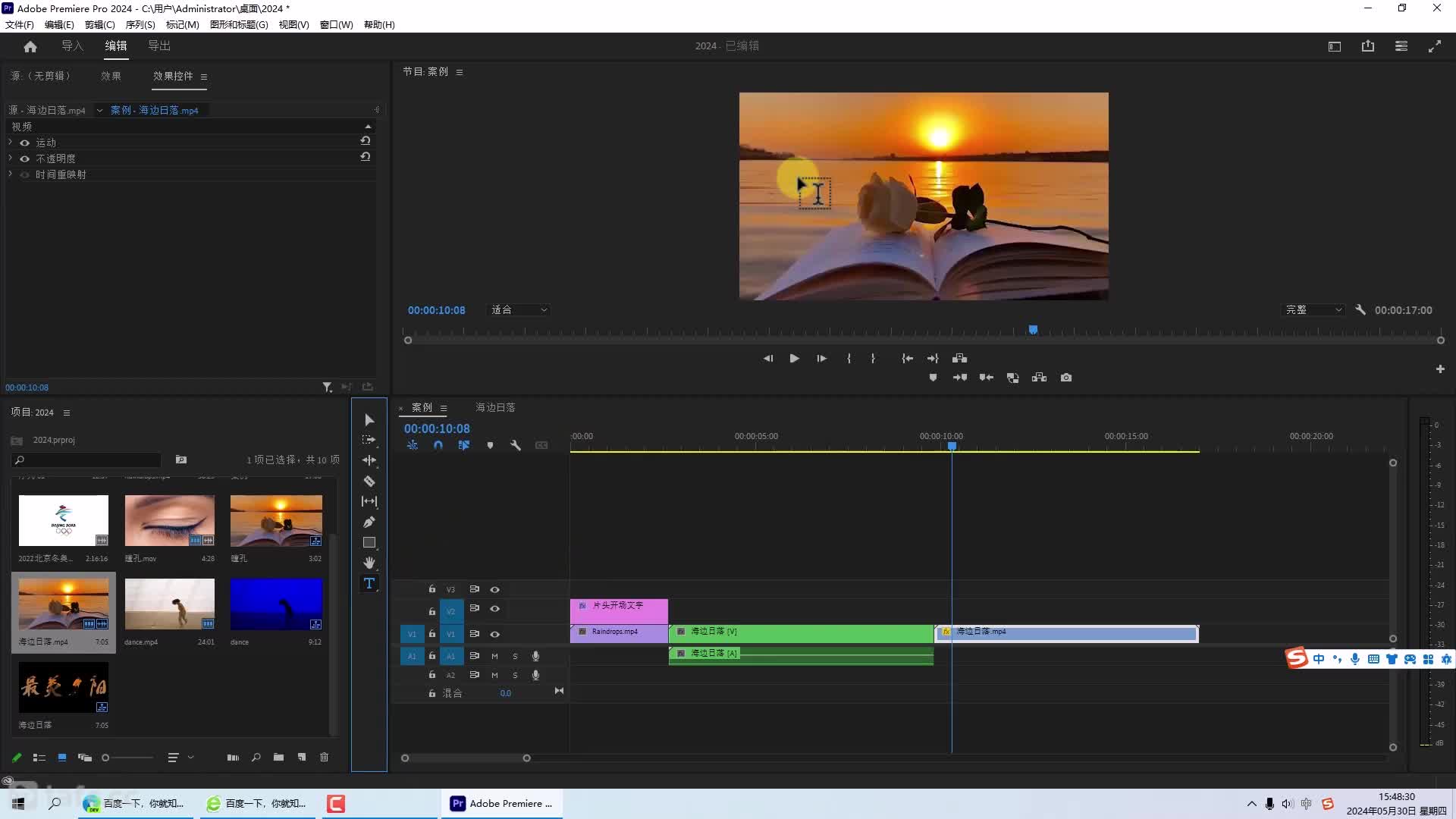Toggle linked selection in timeline

464,446
